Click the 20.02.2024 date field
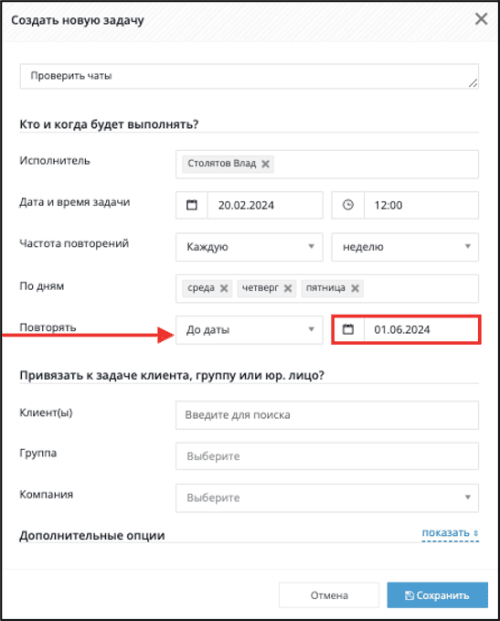 pyautogui.click(x=265, y=205)
